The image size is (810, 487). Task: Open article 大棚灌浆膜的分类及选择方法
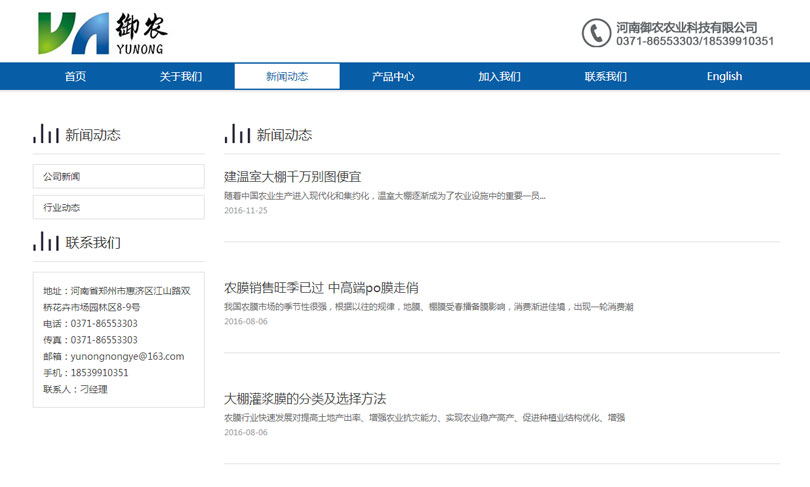click(305, 399)
